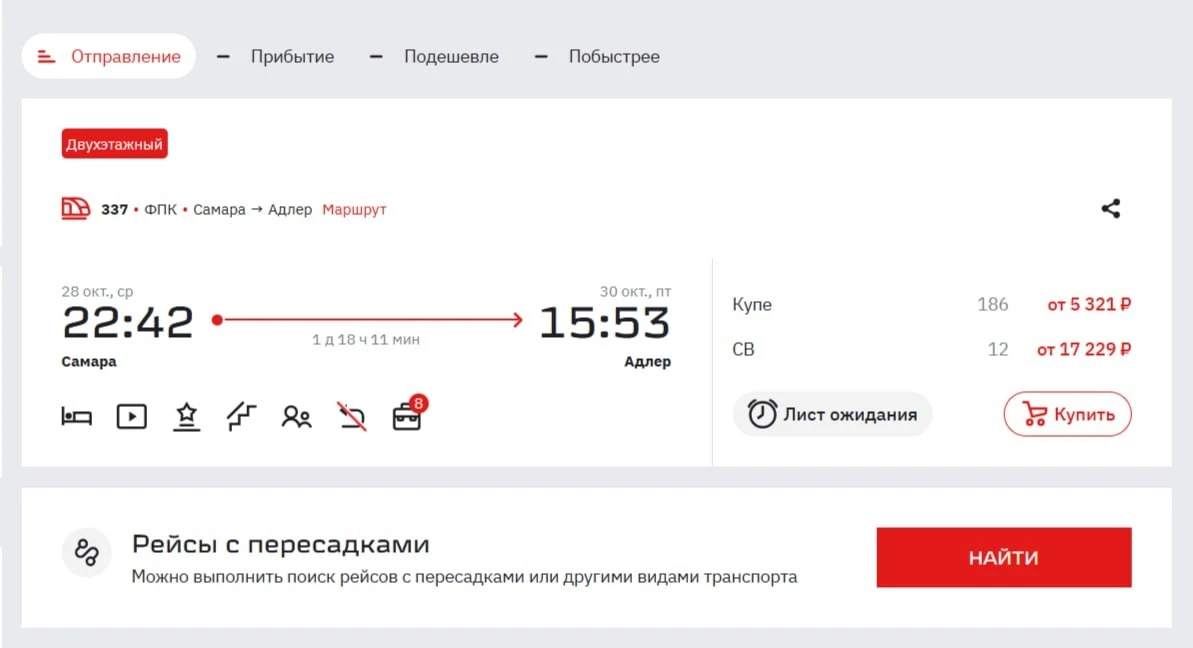Click the video entertainment service icon

pos(132,417)
